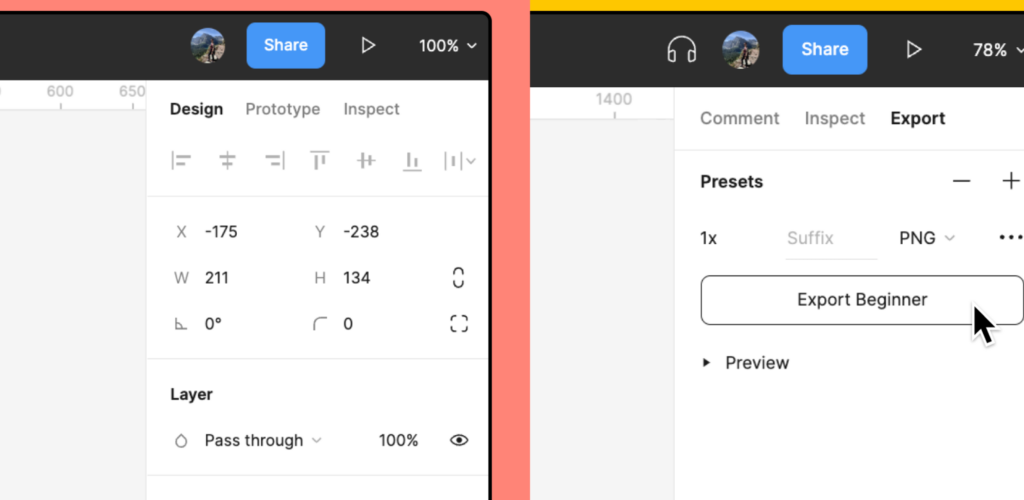Open the PNG format dropdown

point(927,238)
